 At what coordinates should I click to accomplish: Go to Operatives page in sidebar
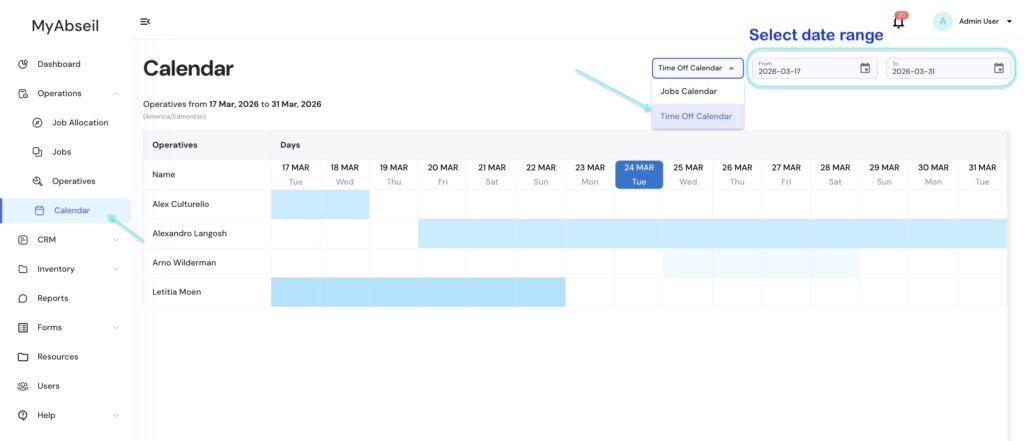coord(73,181)
